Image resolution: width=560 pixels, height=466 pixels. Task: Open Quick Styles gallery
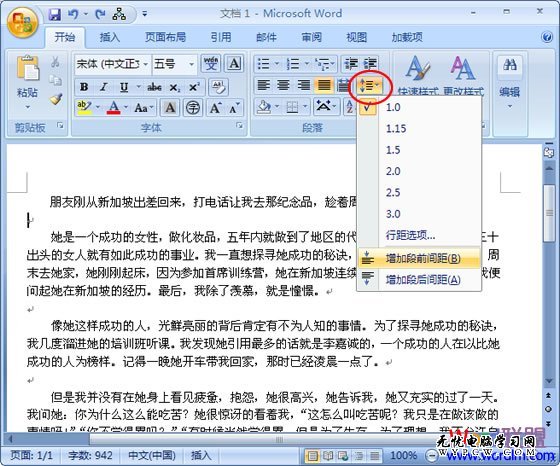click(418, 76)
